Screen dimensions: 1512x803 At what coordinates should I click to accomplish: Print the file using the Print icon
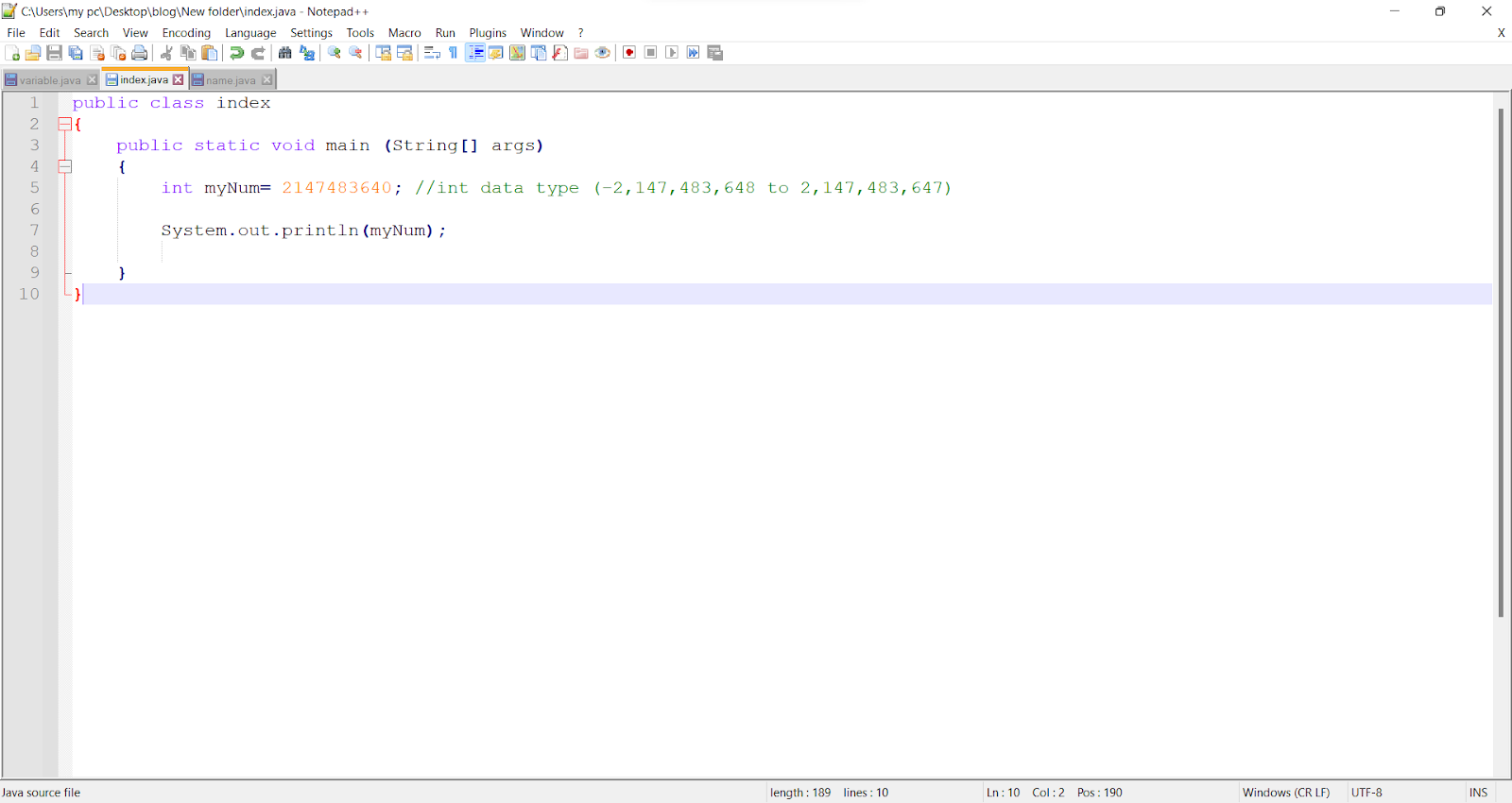pyautogui.click(x=140, y=53)
